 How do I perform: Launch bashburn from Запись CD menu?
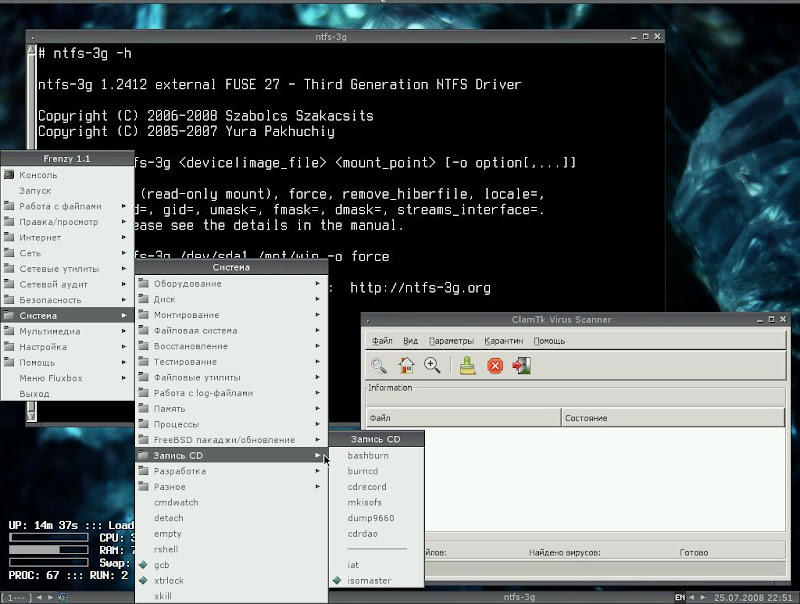(x=368, y=456)
